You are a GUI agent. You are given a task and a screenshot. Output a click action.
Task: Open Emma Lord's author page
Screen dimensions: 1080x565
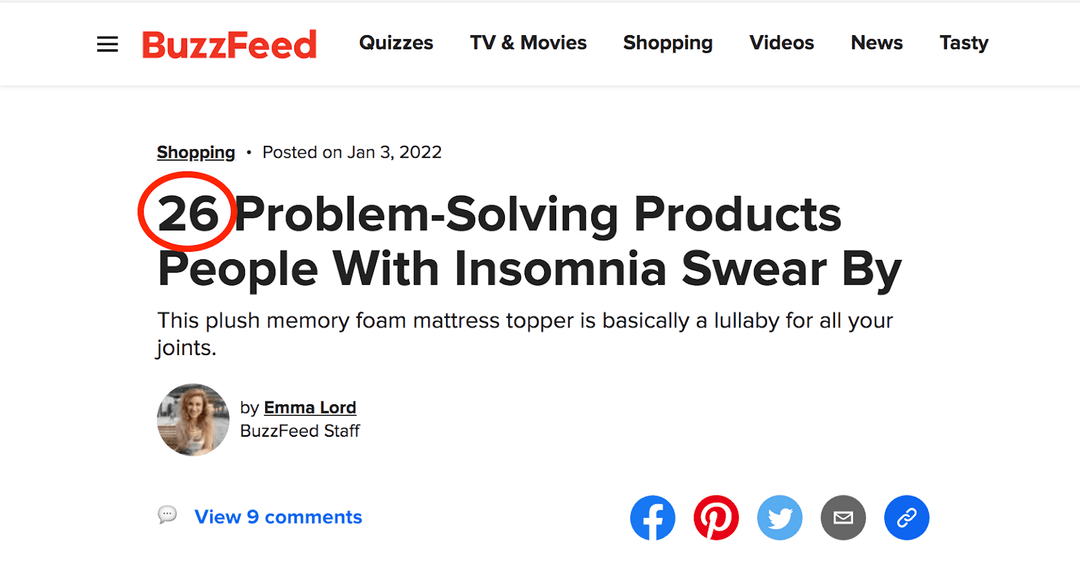(x=310, y=407)
